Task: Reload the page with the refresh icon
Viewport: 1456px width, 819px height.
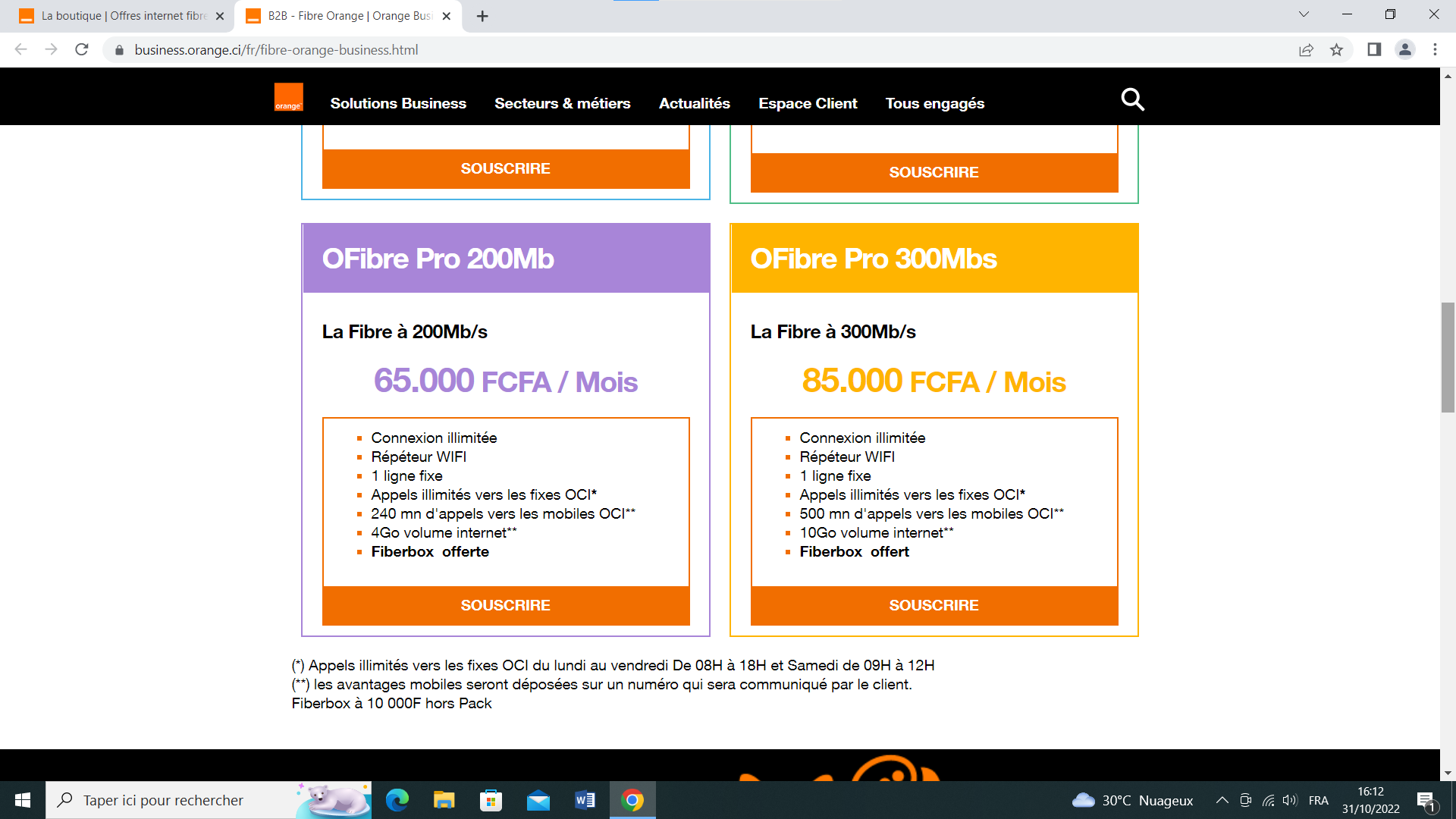Action: click(x=82, y=49)
